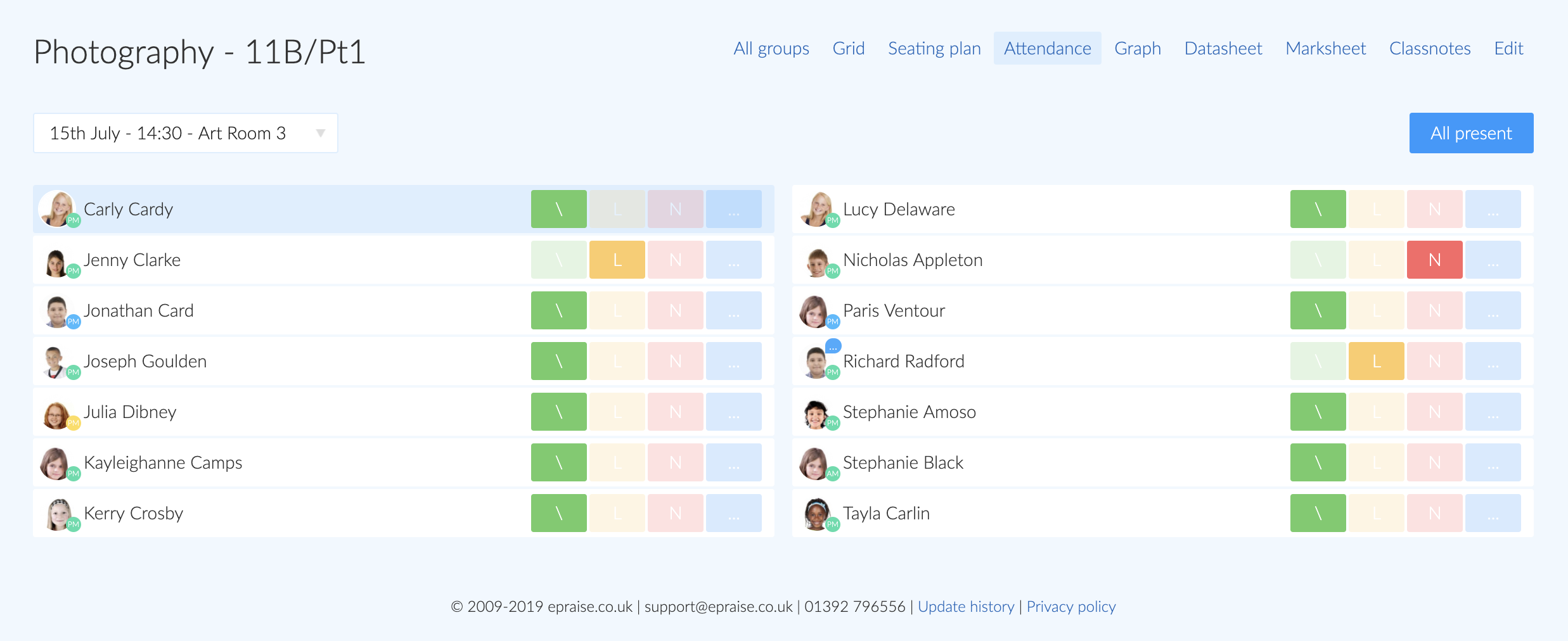Click the PM badge on Carly Cardy's photo
Viewport: 1568px width, 641px height.
click(x=73, y=220)
